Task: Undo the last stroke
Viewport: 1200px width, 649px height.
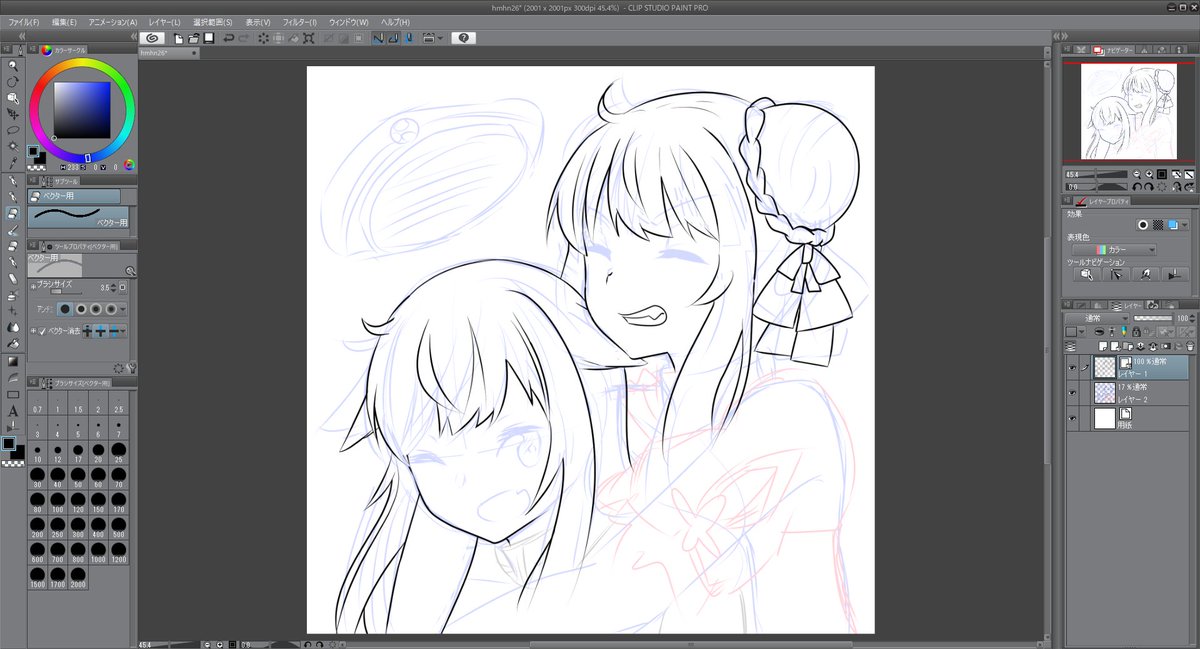Action: 229,38
